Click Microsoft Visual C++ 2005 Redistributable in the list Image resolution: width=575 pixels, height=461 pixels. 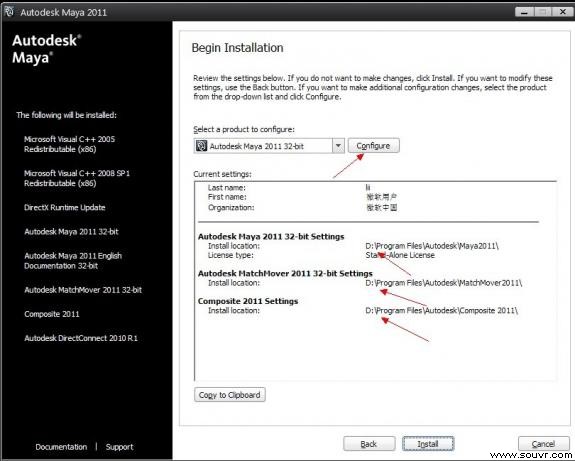tap(69, 144)
